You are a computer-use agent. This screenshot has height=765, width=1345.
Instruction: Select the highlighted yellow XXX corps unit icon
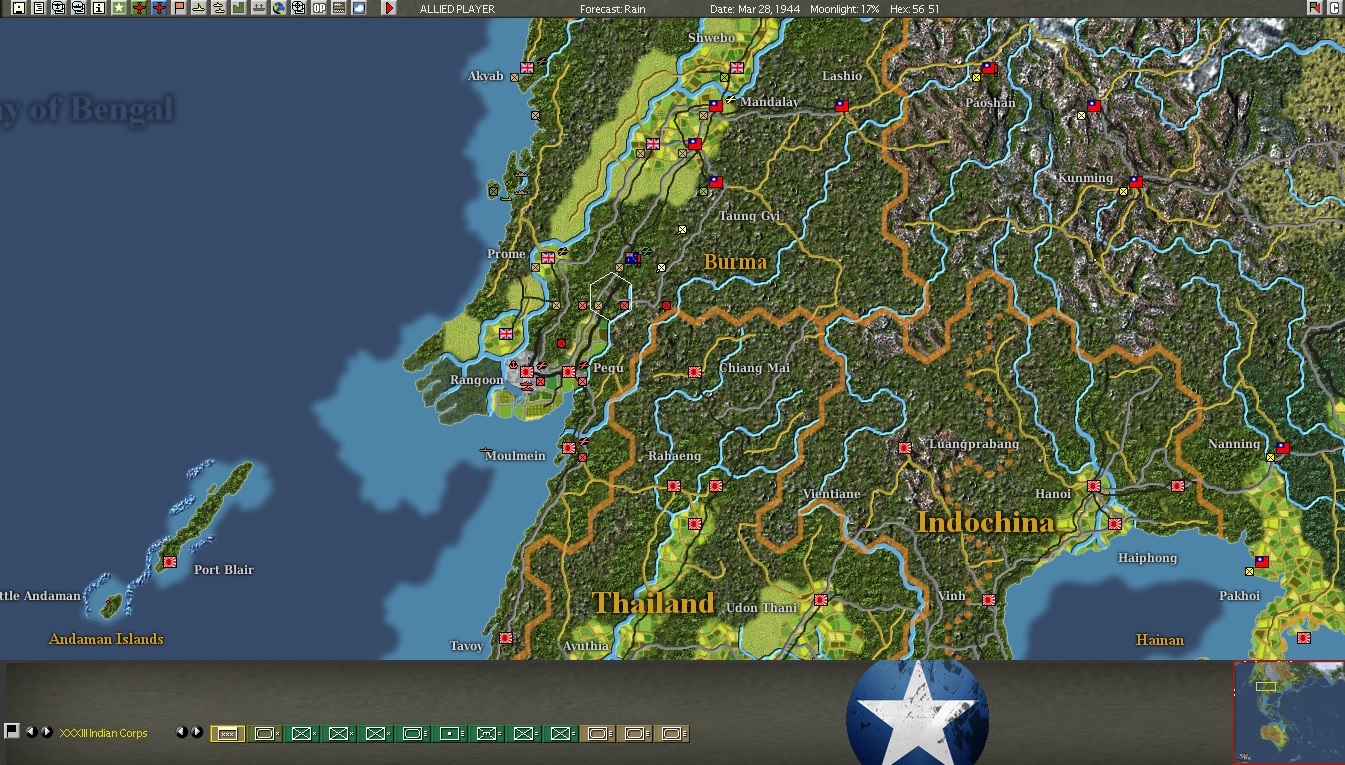click(227, 733)
